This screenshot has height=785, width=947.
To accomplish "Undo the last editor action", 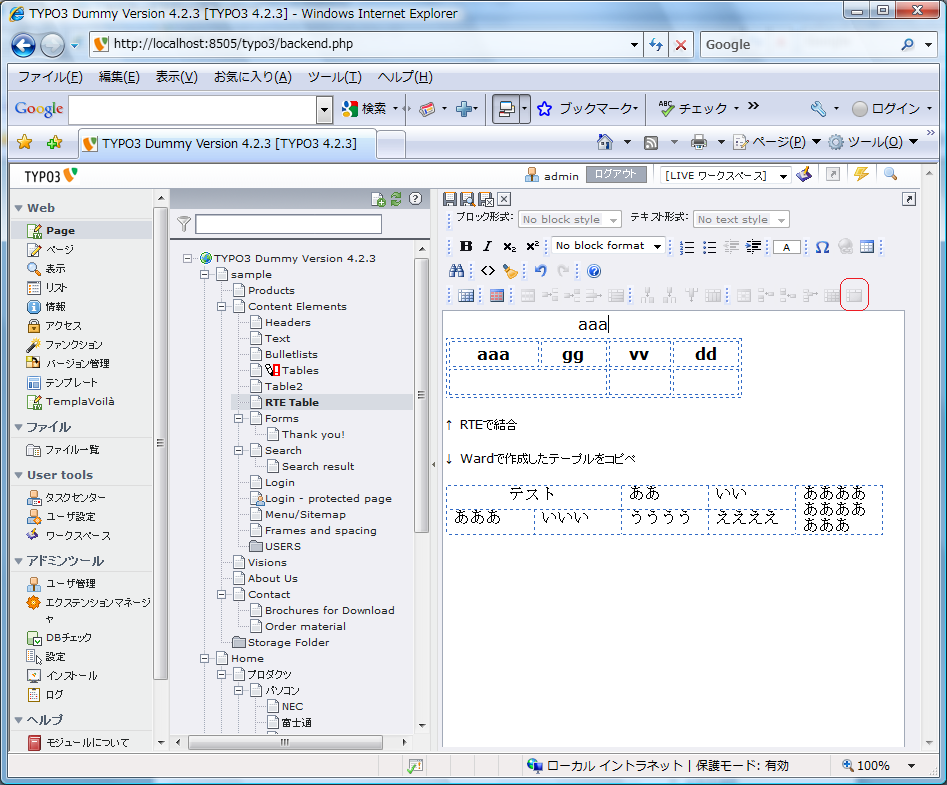I will 541,271.
